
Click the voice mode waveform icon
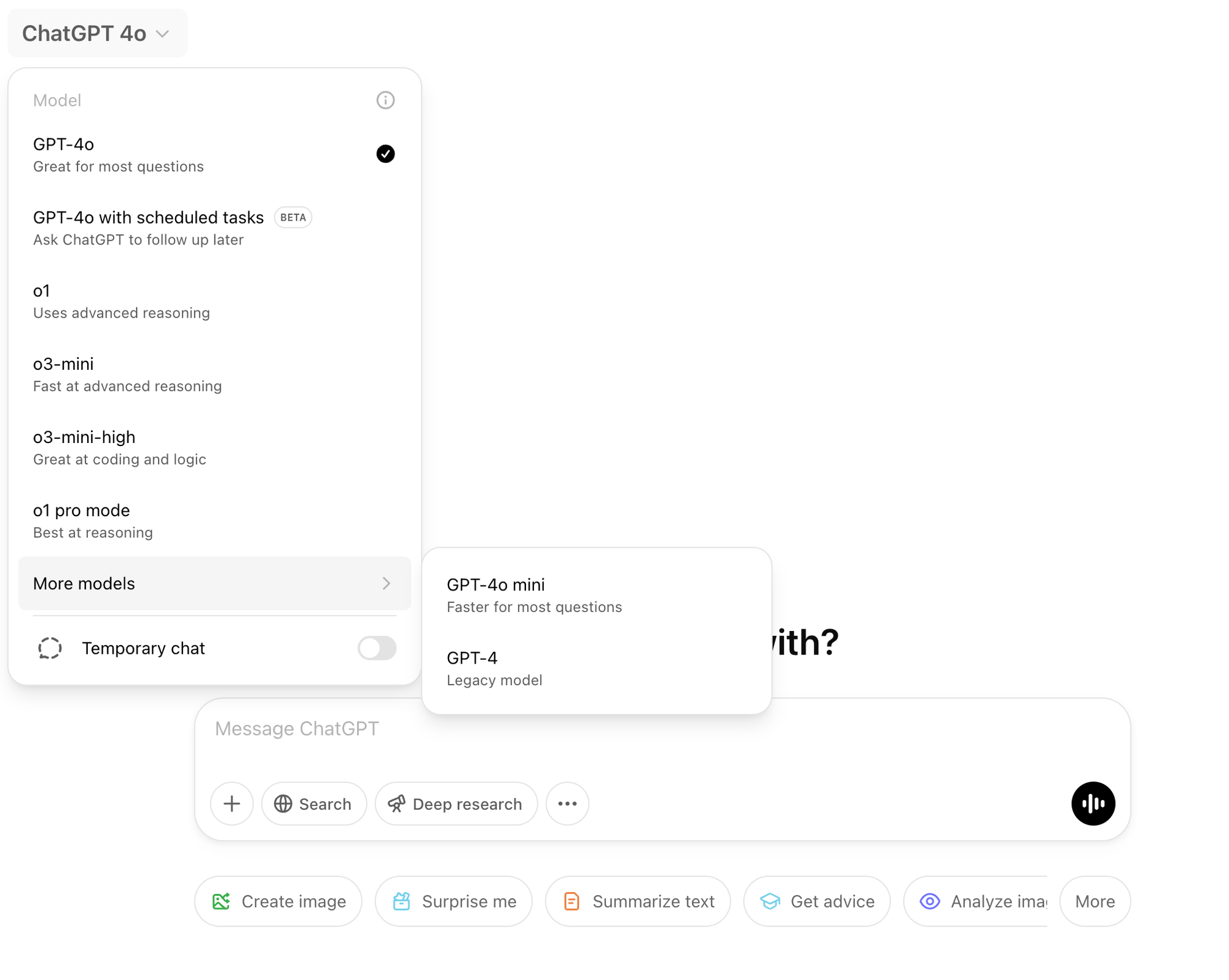click(1093, 803)
